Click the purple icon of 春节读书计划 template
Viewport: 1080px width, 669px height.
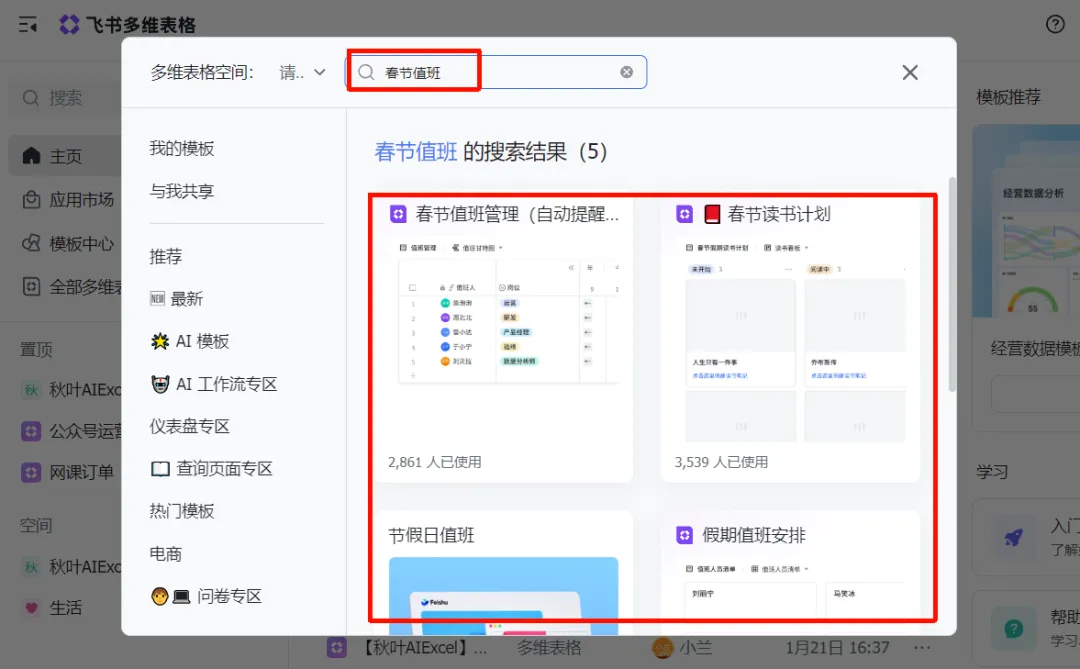[684, 214]
